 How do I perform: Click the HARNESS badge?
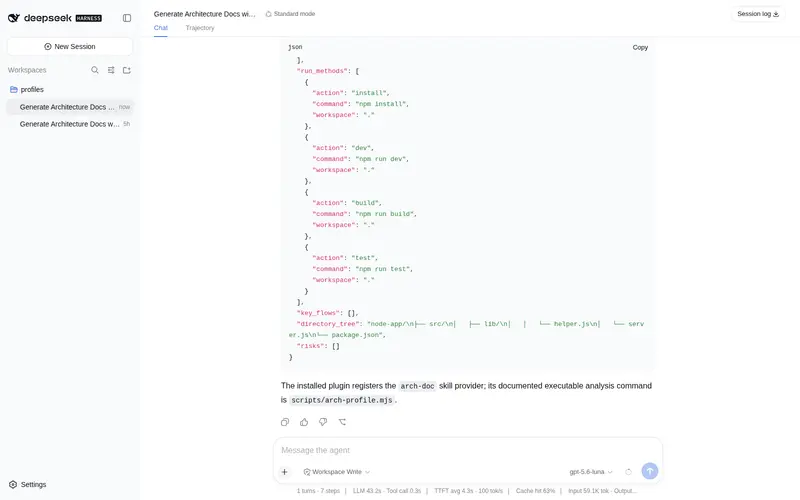pyautogui.click(x=89, y=18)
